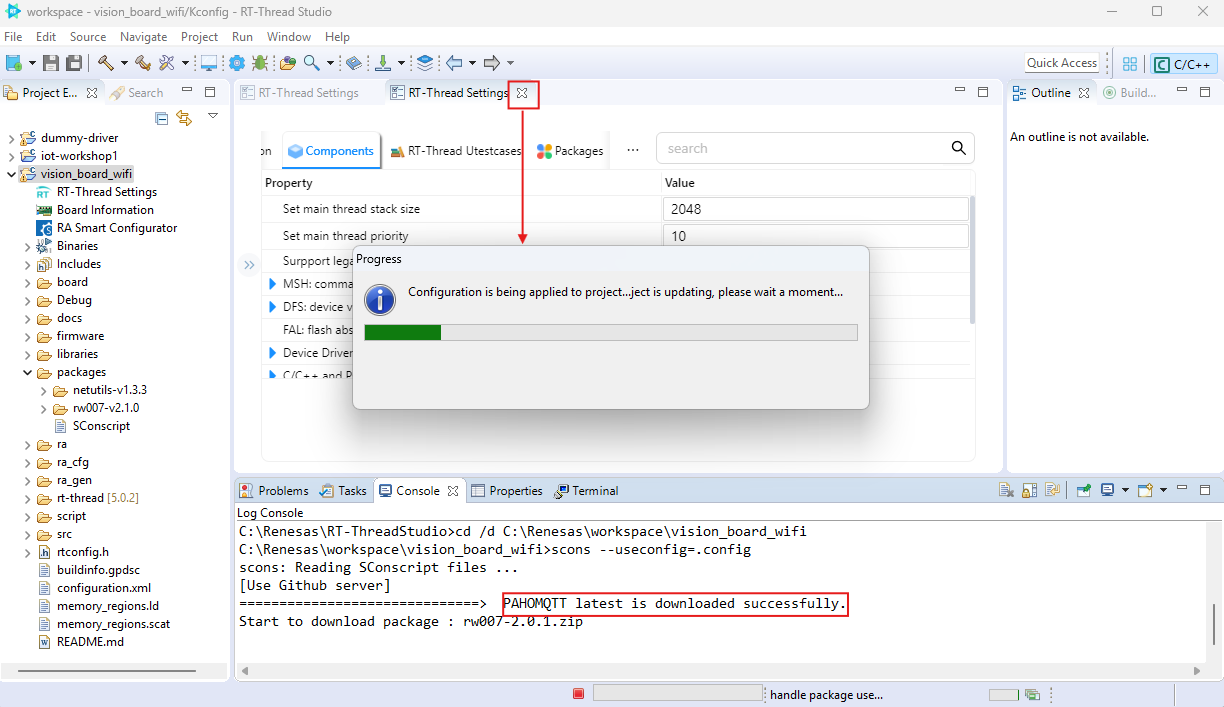Click the green Debug bug icon
The width and height of the screenshot is (1224, 707).
260,63
